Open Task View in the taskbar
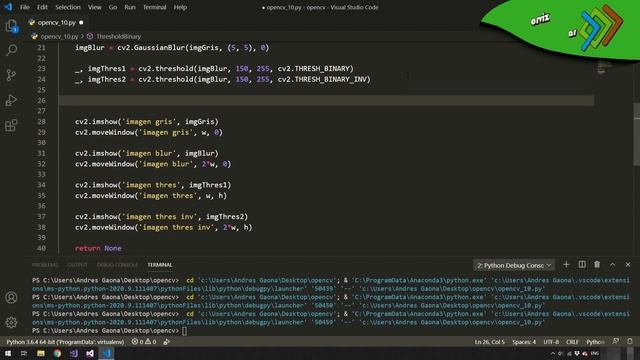 point(24,353)
